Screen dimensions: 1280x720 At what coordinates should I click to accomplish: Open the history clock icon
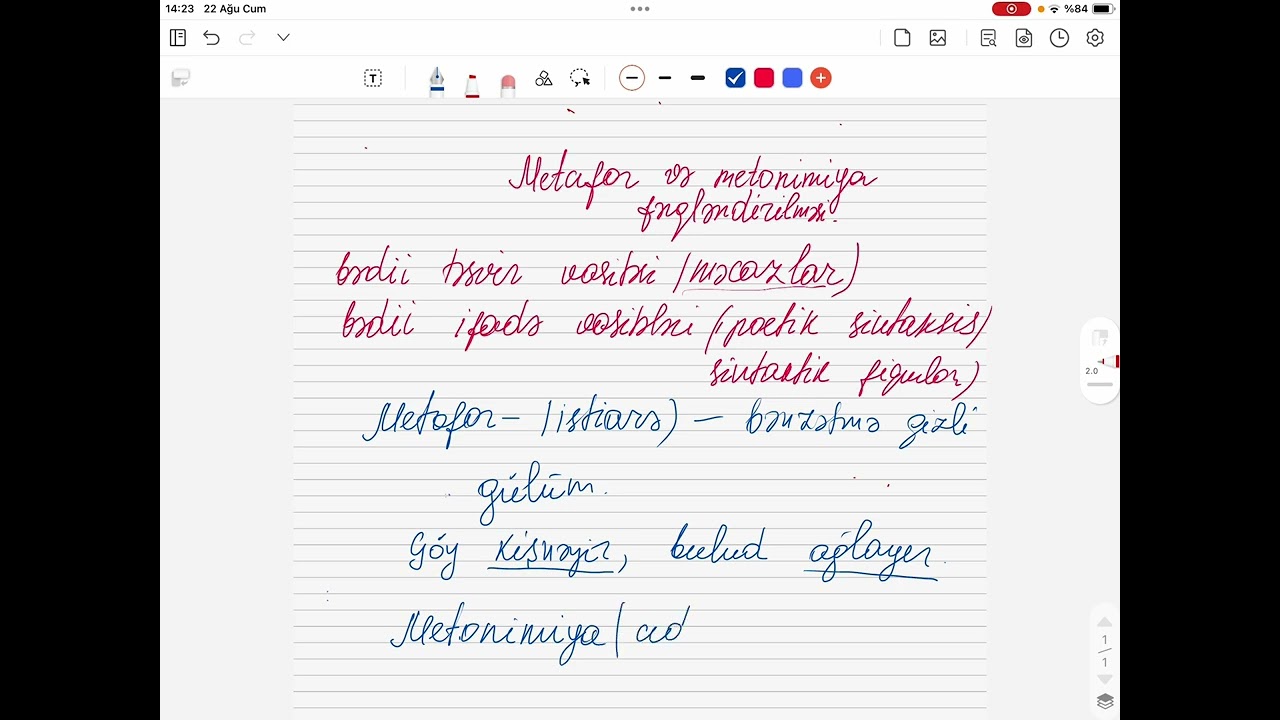1059,38
